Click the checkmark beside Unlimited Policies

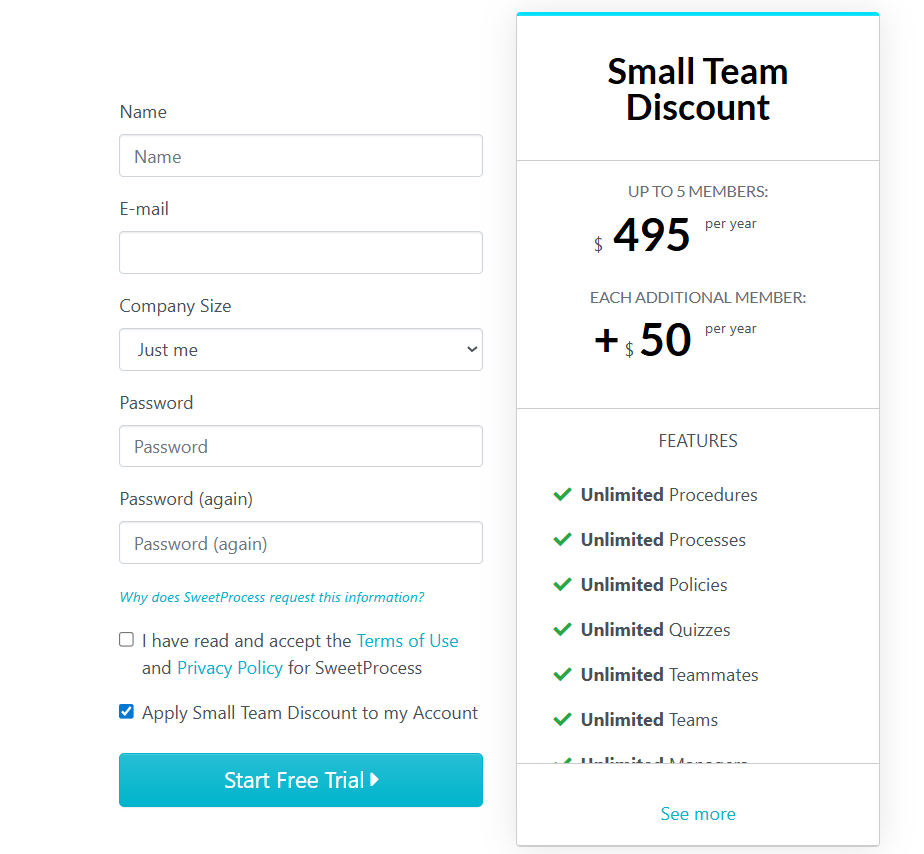coord(562,584)
